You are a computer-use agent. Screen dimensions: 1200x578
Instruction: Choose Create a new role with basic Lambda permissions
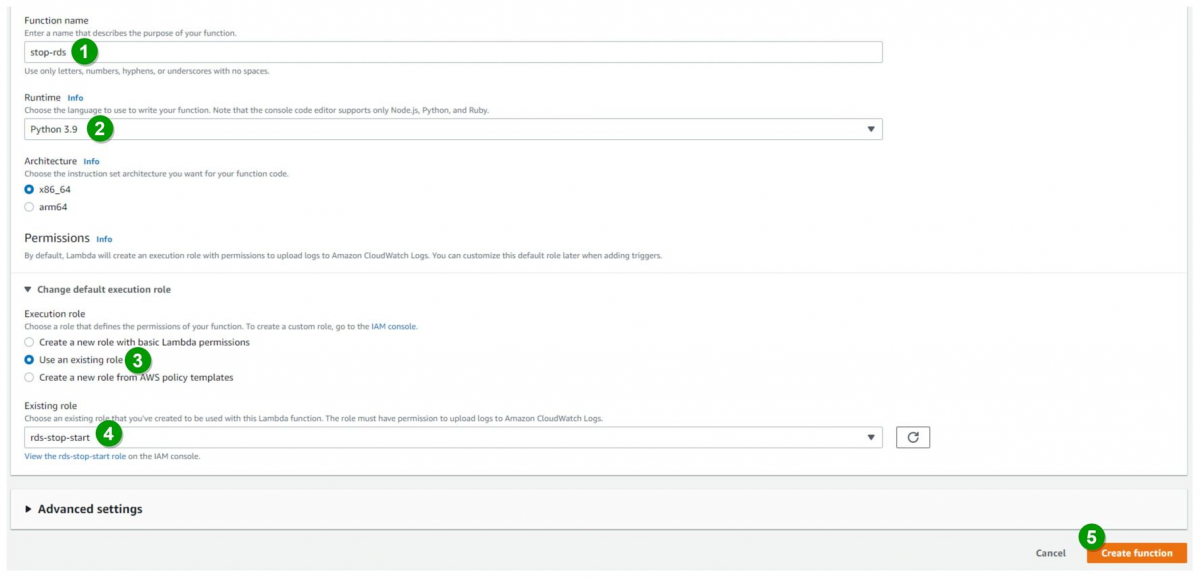tap(29, 342)
